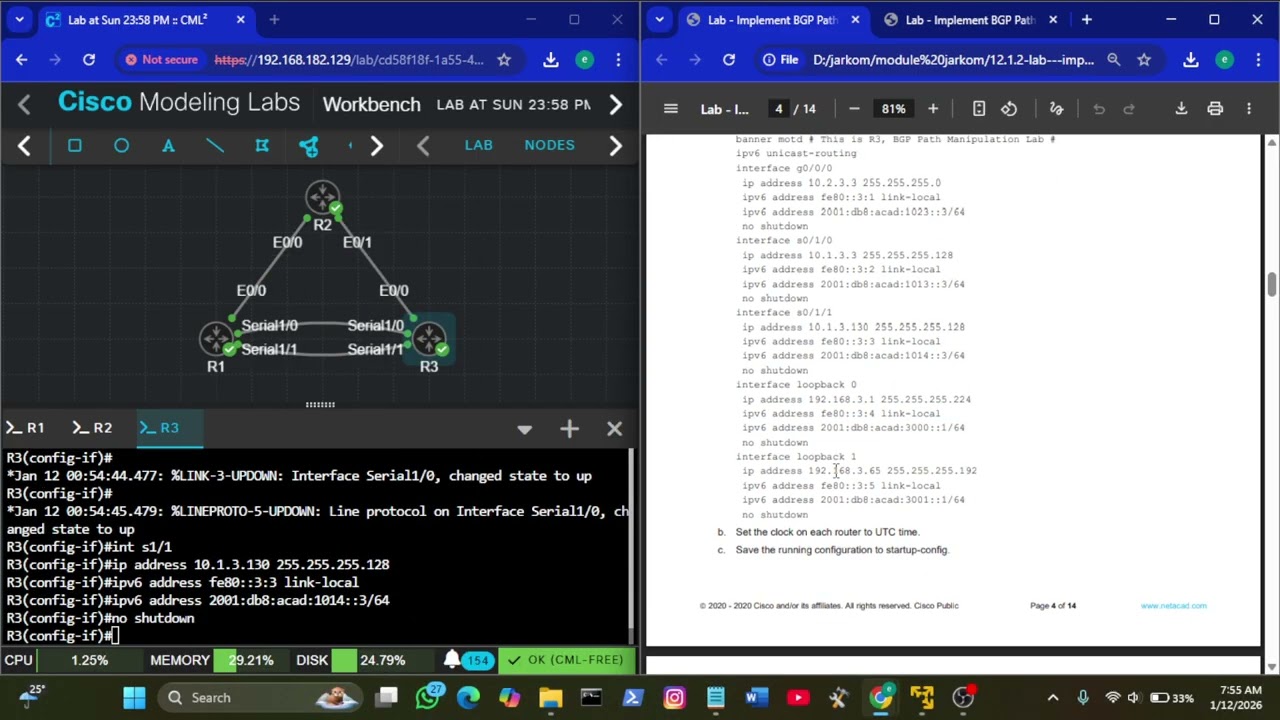Image resolution: width=1280 pixels, height=720 pixels.
Task: Select the text annotation tool
Action: (168, 146)
